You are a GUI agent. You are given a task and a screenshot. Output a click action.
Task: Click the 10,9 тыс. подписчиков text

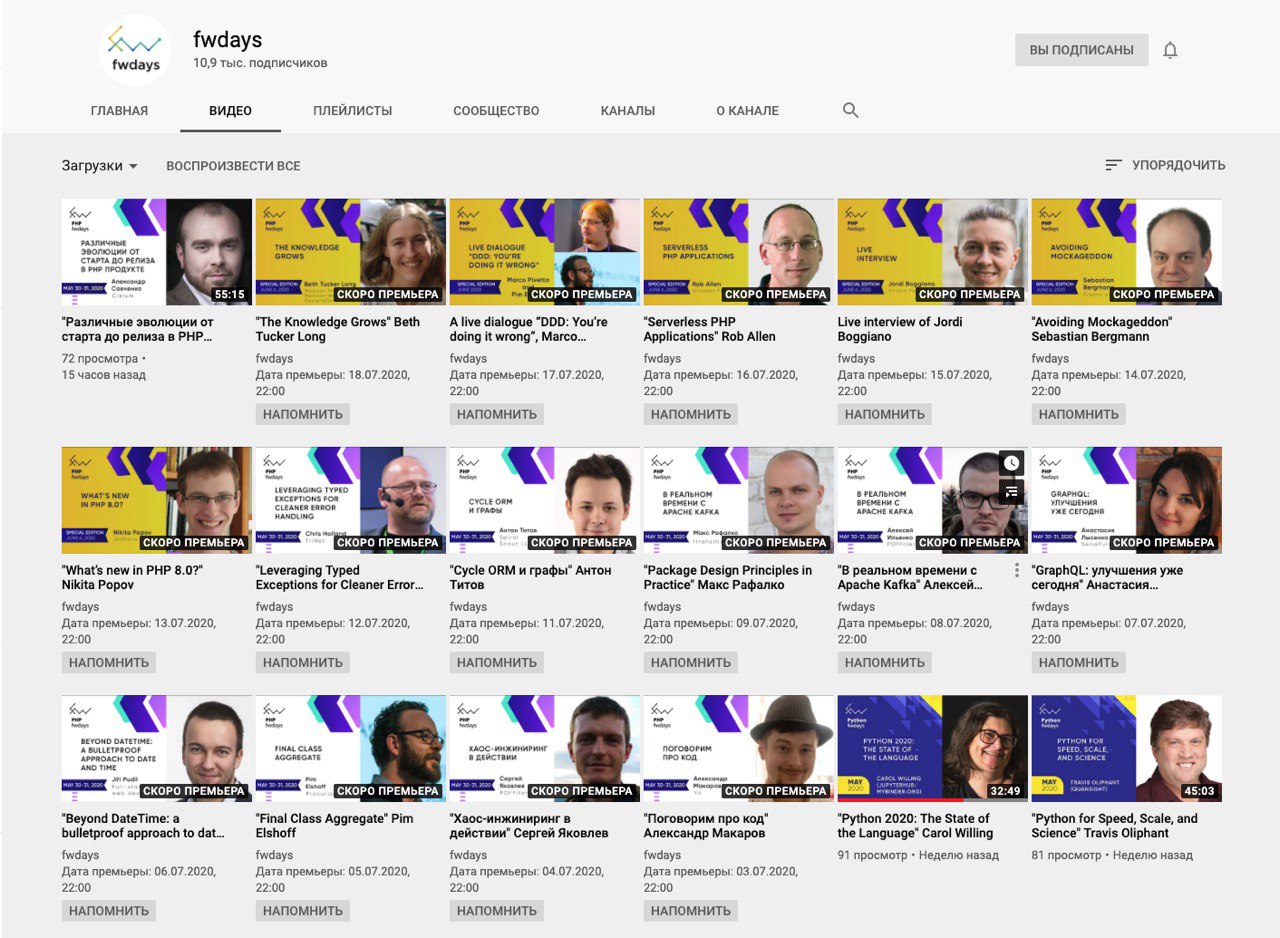coord(260,63)
